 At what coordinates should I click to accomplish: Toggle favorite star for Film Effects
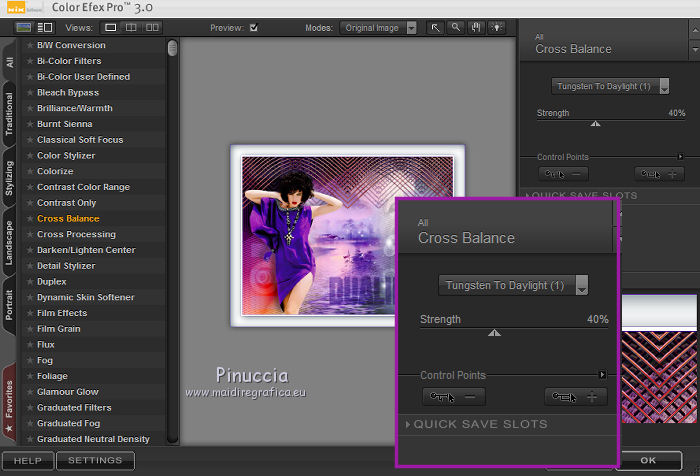[x=29, y=313]
